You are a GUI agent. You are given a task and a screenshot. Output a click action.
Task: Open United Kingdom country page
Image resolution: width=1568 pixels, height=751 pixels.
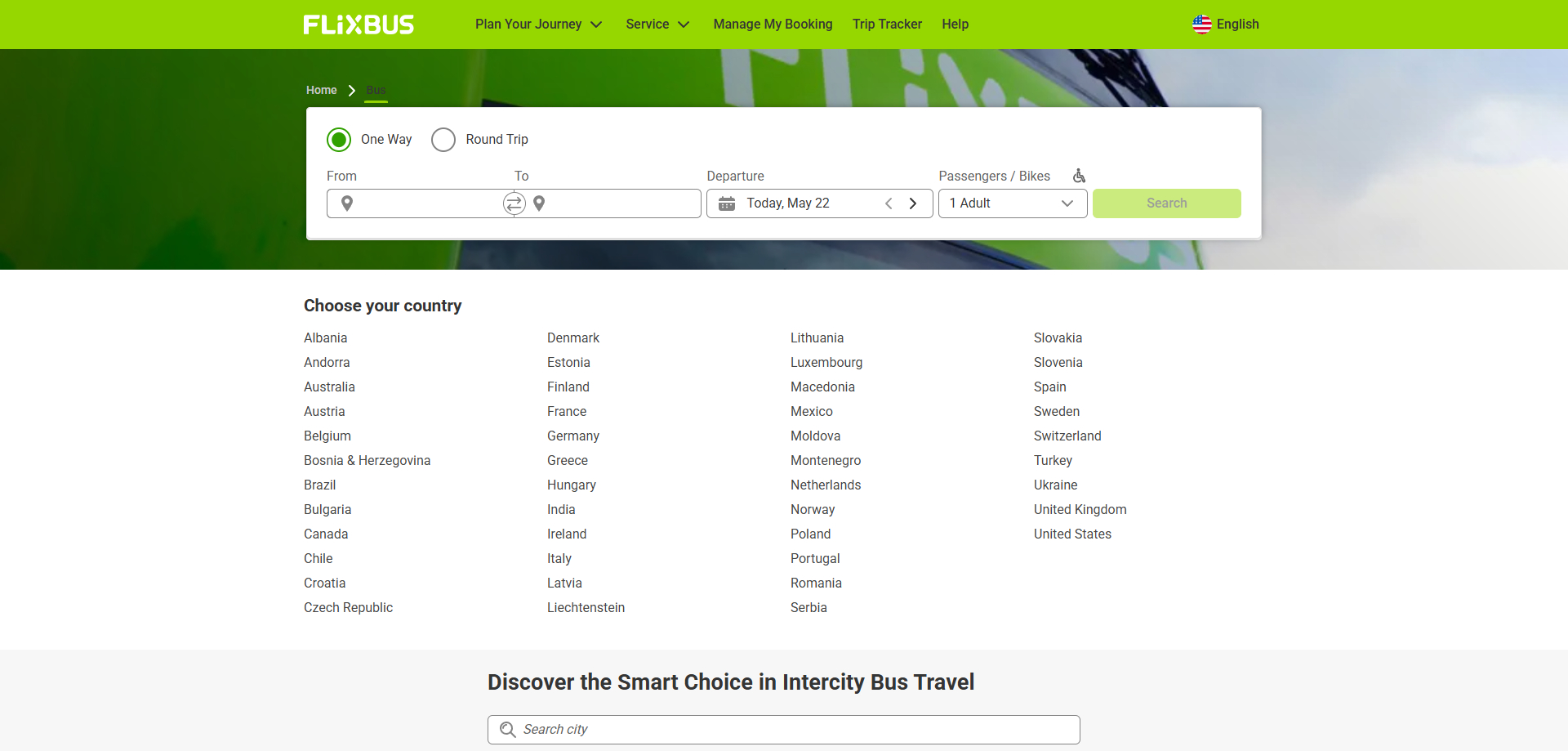click(1080, 510)
